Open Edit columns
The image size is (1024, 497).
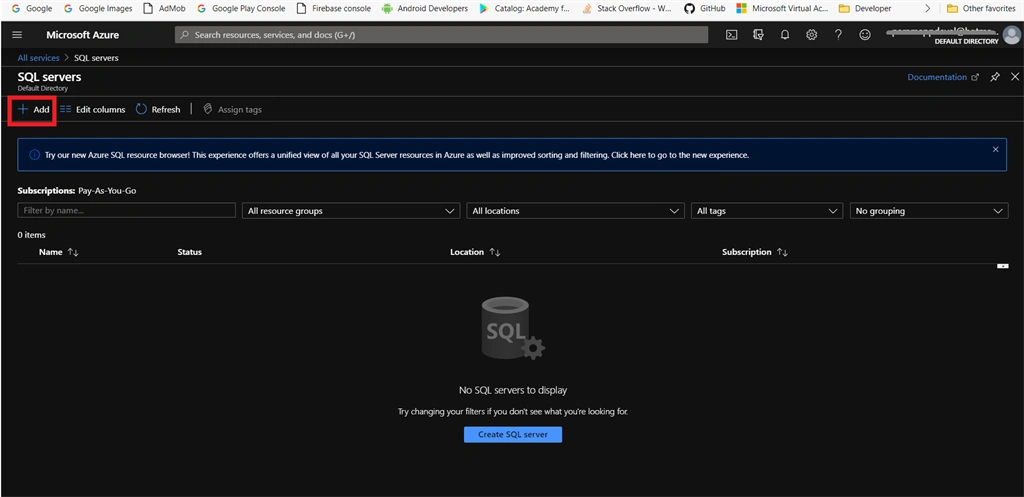coord(92,110)
